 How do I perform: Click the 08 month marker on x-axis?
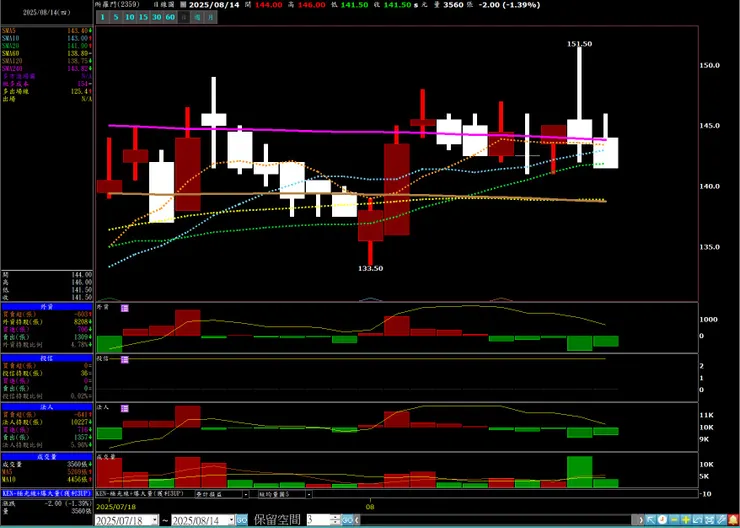pos(371,507)
